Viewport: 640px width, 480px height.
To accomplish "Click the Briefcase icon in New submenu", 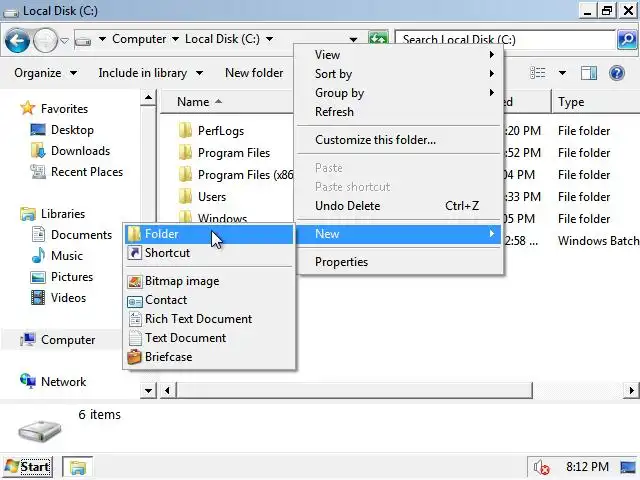I will click(134, 357).
